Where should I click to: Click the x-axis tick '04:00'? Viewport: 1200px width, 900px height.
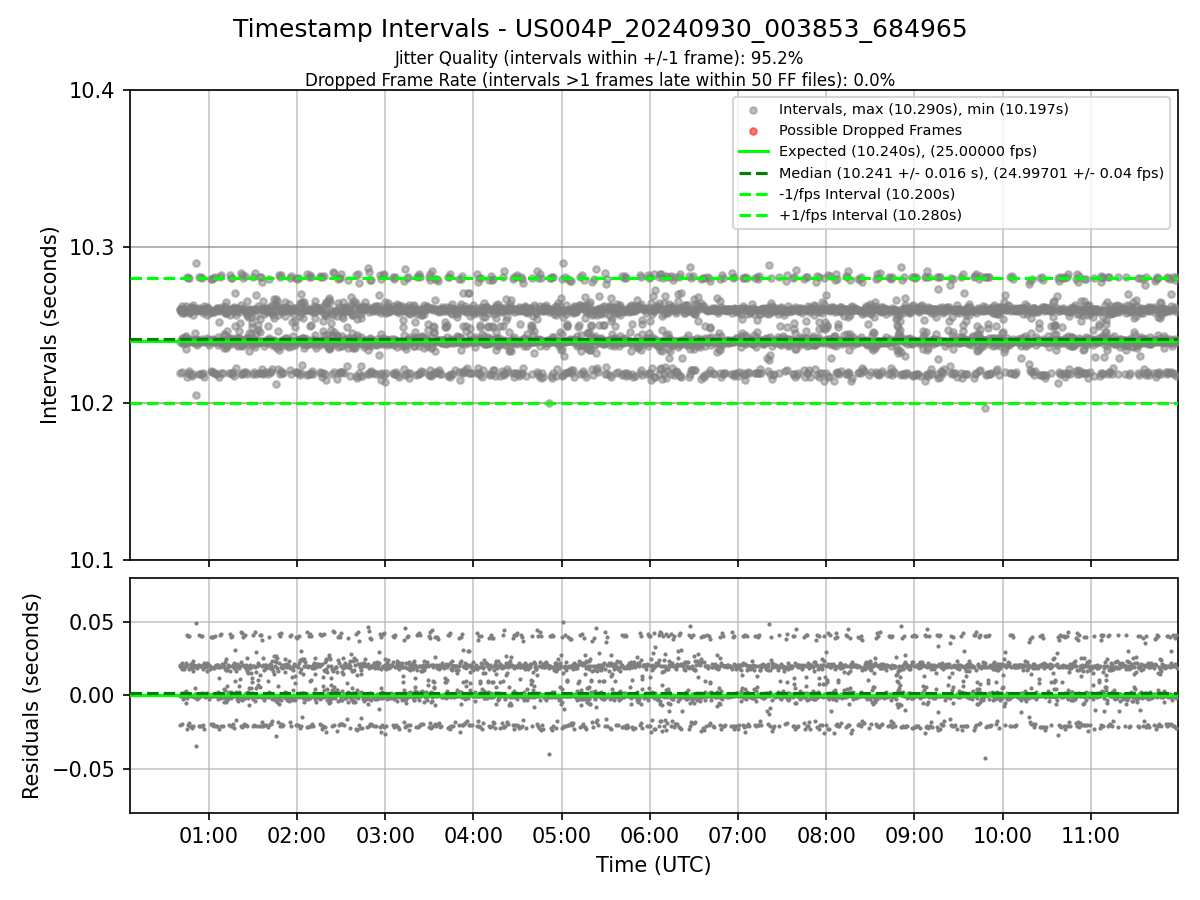(473, 835)
